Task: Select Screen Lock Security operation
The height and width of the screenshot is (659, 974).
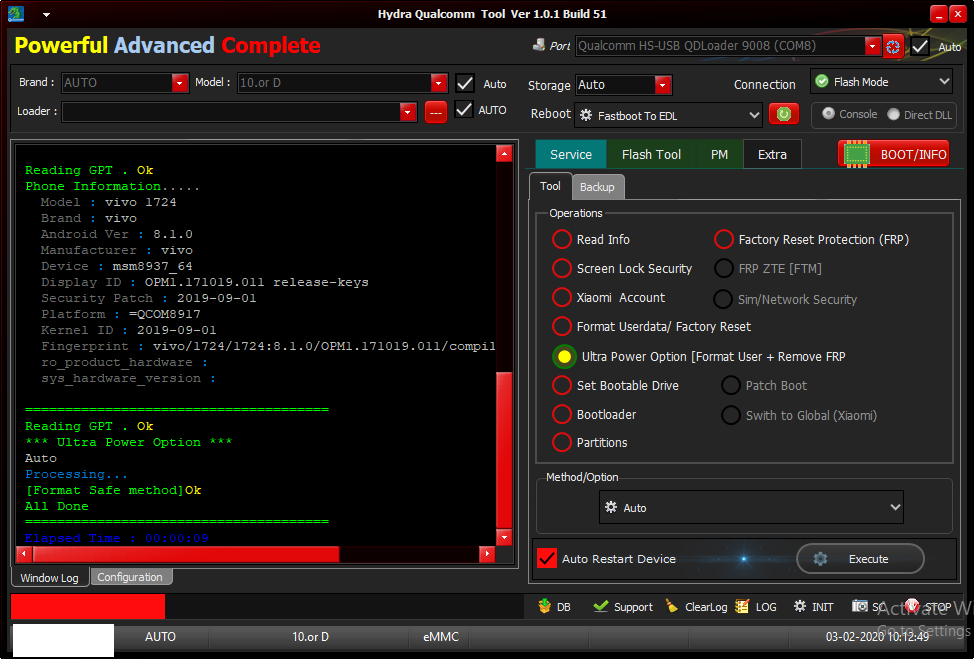Action: [562, 268]
